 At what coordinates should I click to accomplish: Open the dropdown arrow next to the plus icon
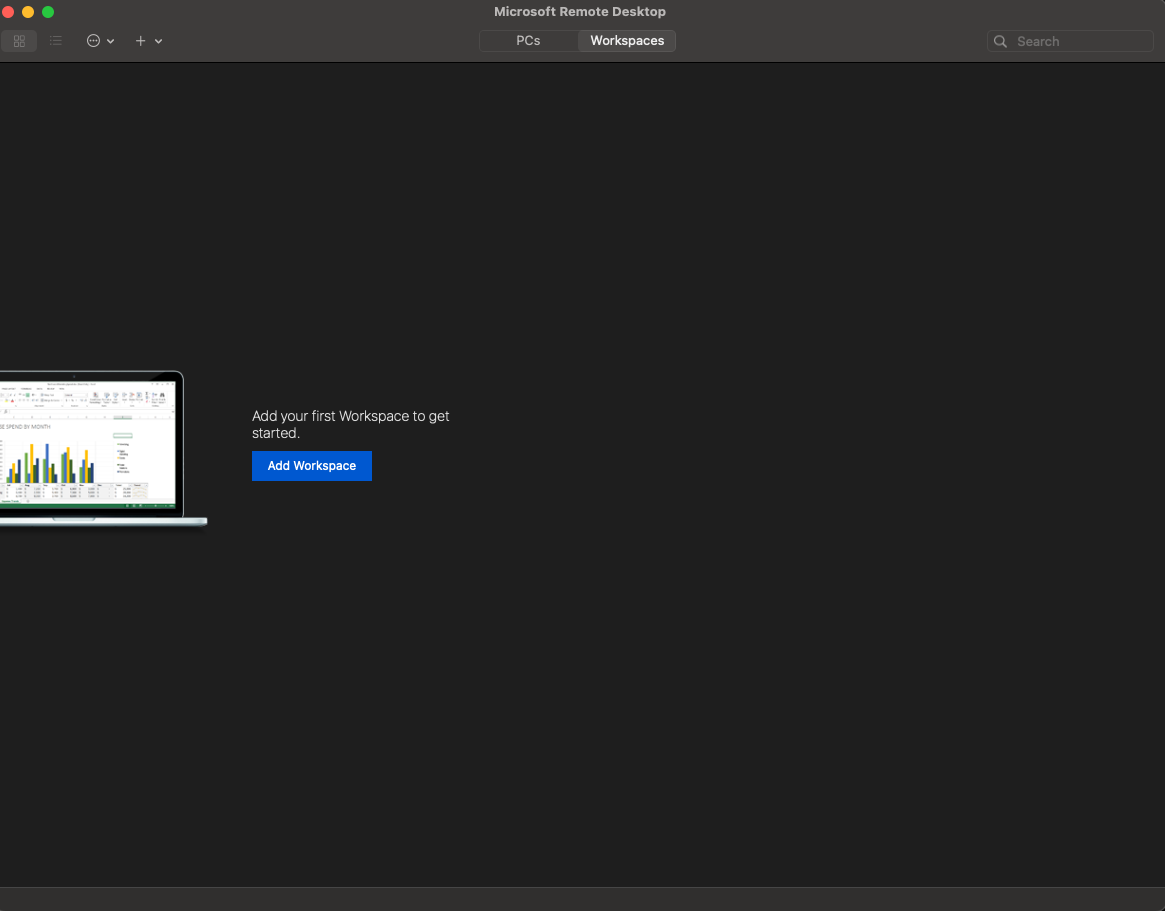click(158, 41)
